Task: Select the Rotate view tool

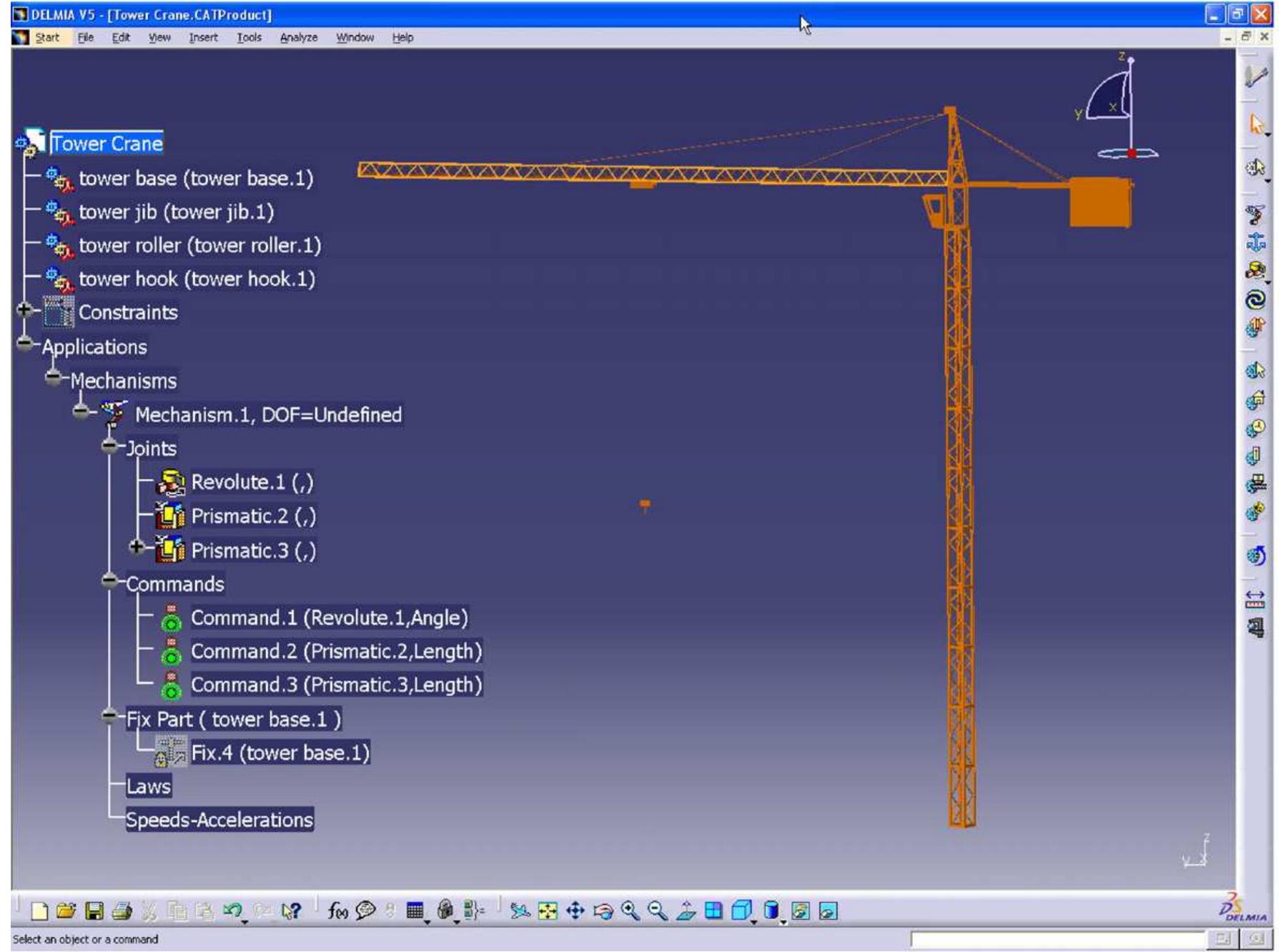Action: point(603,911)
